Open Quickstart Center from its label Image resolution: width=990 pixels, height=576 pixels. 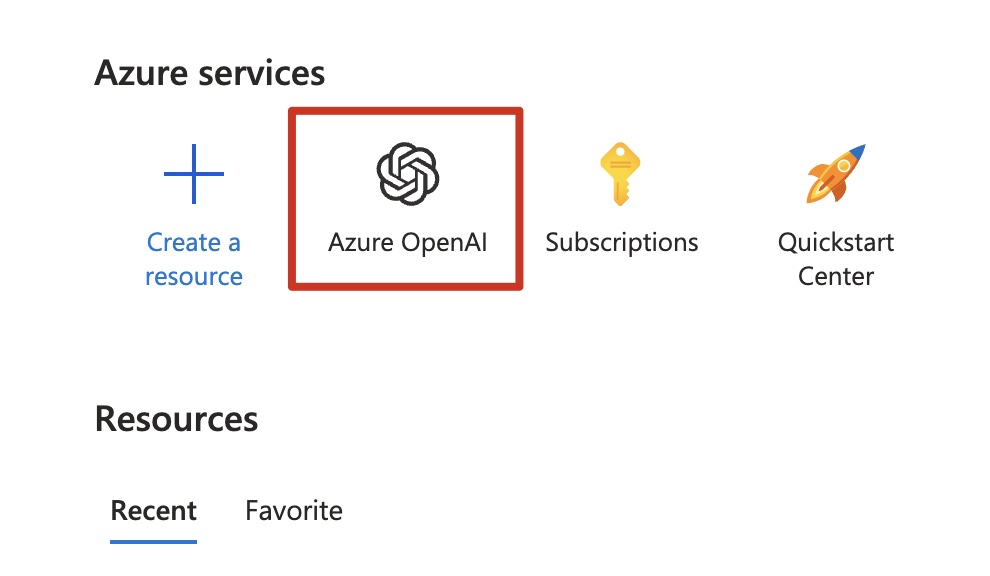click(x=836, y=259)
